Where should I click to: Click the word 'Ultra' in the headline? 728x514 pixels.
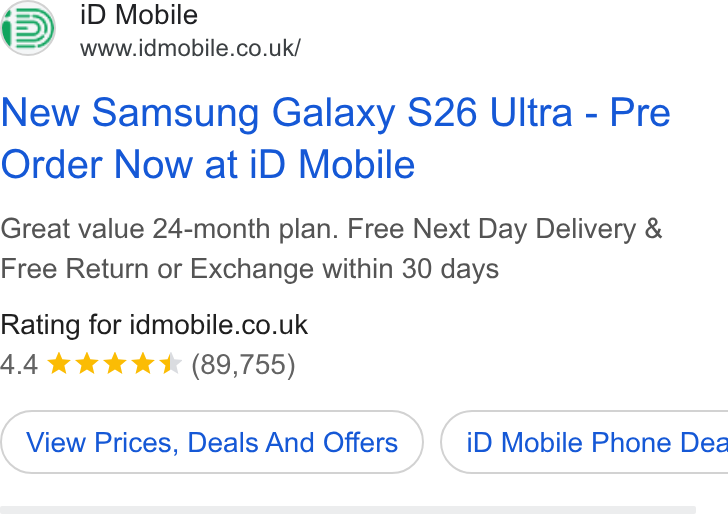531,112
